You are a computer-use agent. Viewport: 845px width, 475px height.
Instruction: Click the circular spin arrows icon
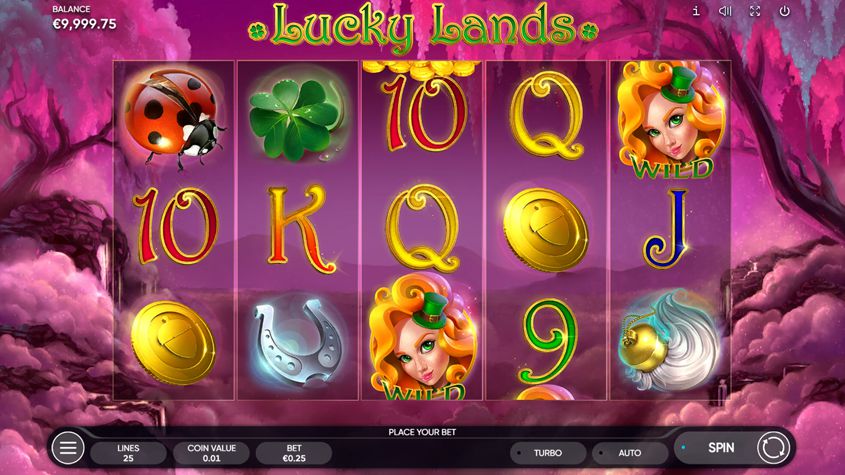point(773,448)
